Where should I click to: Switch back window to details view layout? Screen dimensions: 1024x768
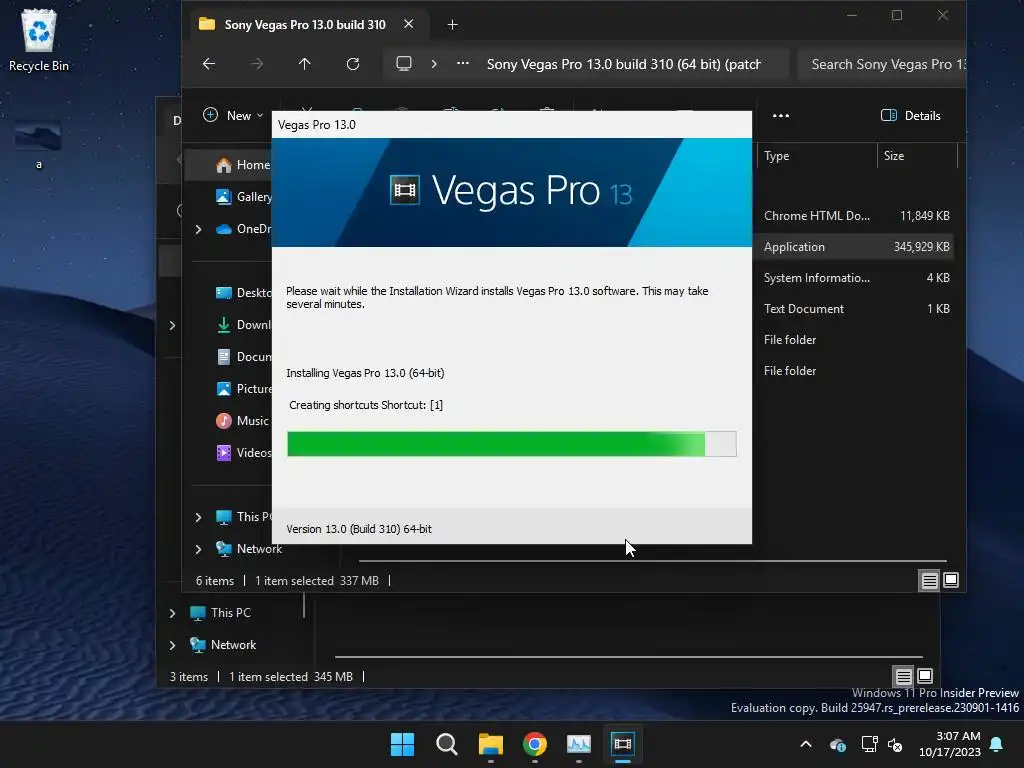[903, 676]
